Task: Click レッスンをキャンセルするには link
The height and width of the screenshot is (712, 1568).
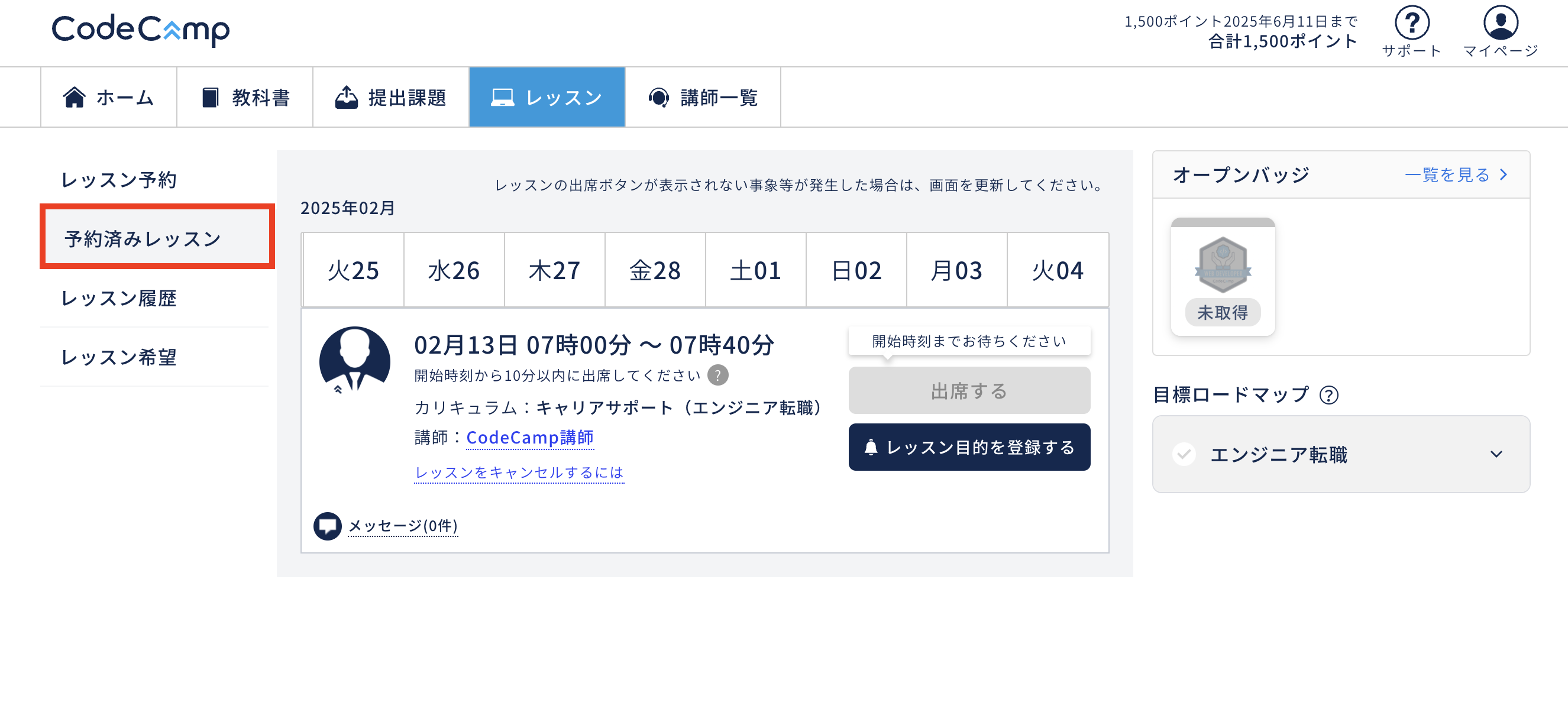Action: pyautogui.click(x=519, y=472)
